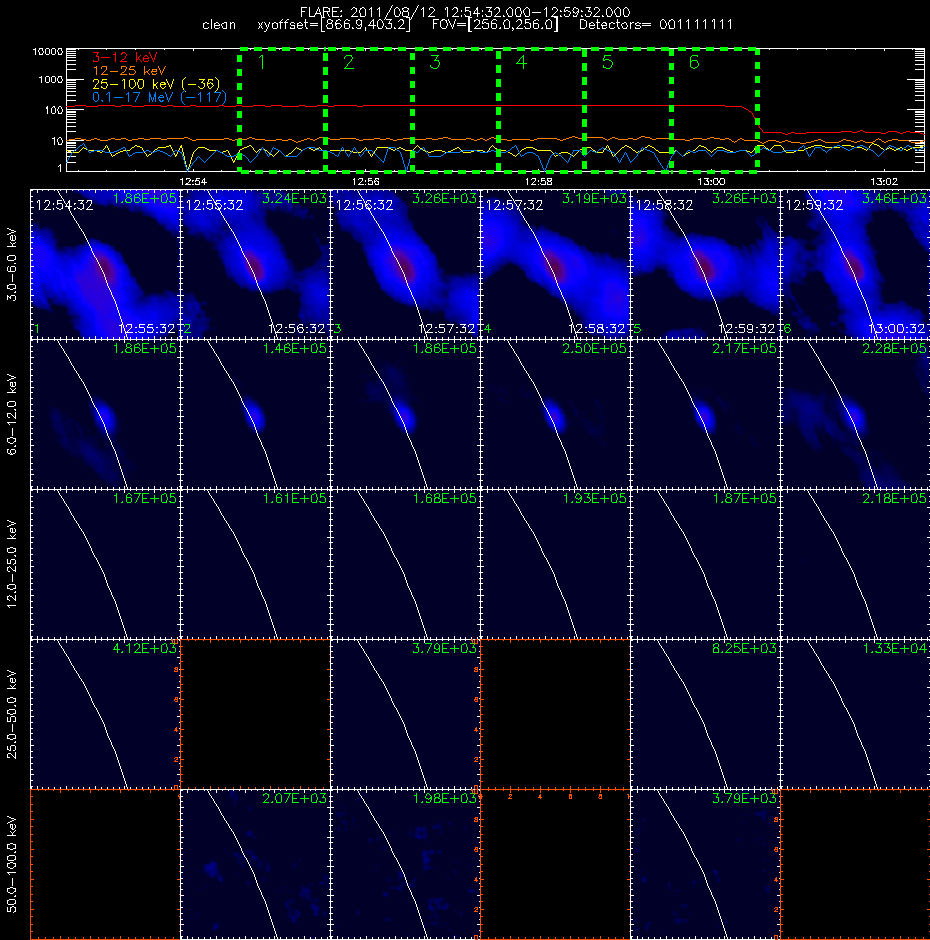Image resolution: width=930 pixels, height=940 pixels.
Task: Select the 12:58 time axis tick label
Action: click(538, 181)
